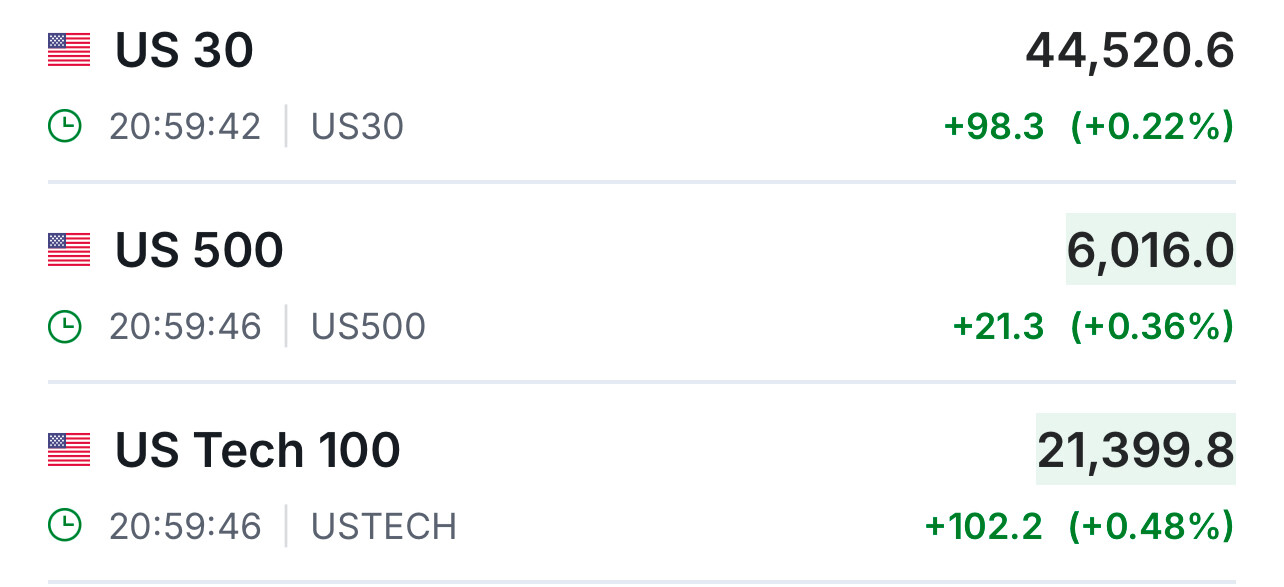The width and height of the screenshot is (1284, 587).
Task: Open the US Tech 100 index name
Action: [x=257, y=450]
